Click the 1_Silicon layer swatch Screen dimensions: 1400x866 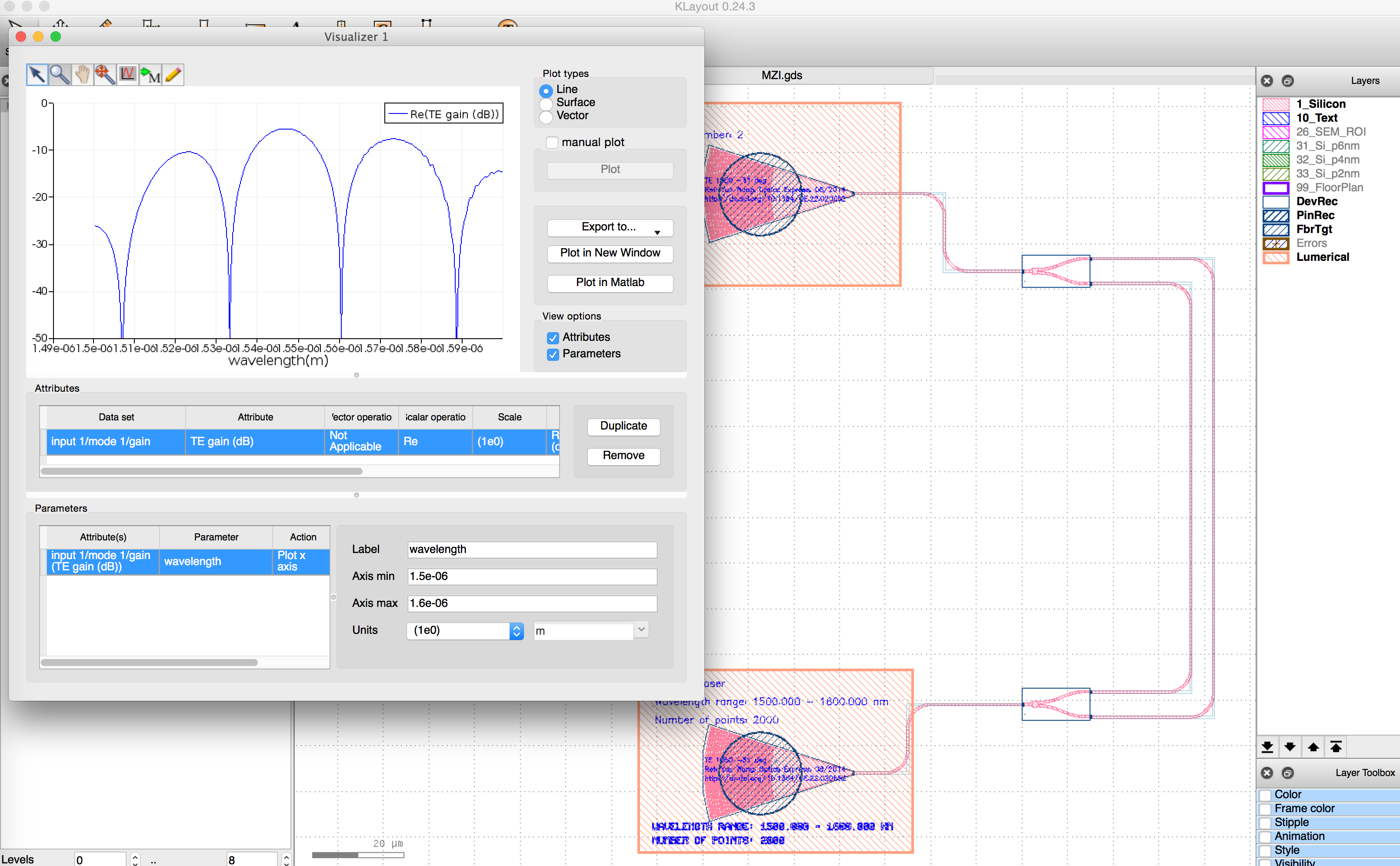point(1275,104)
